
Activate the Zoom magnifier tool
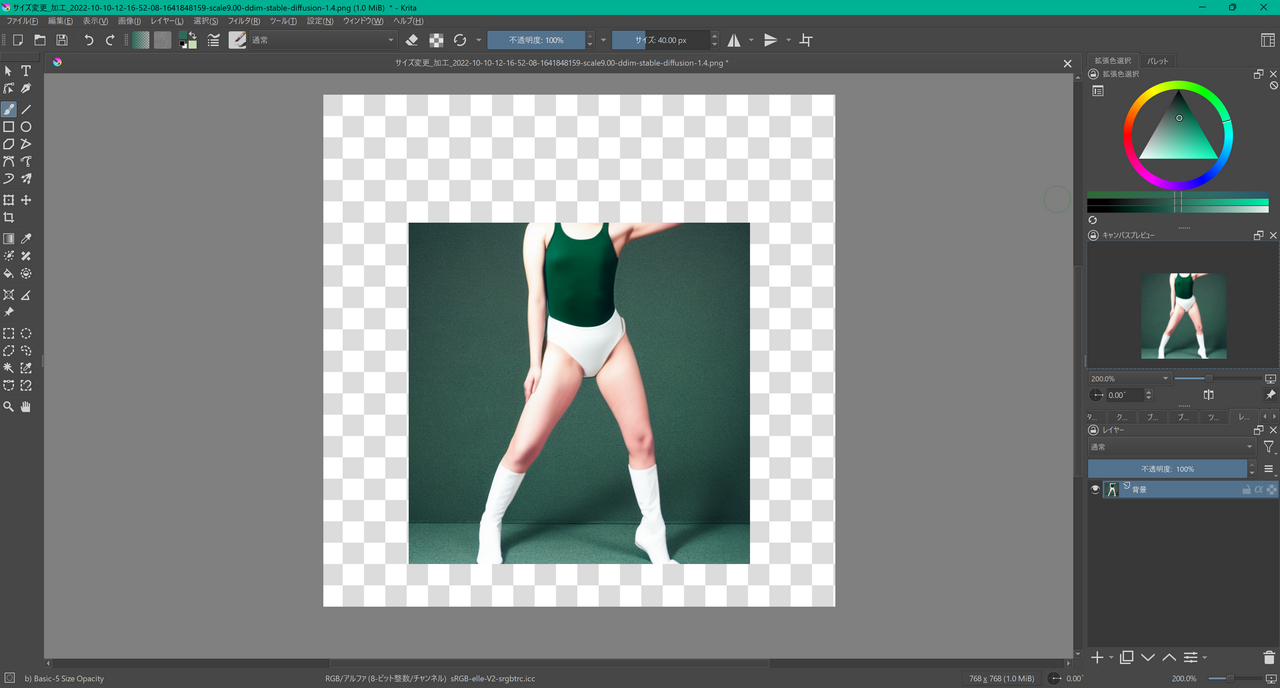tap(9, 407)
